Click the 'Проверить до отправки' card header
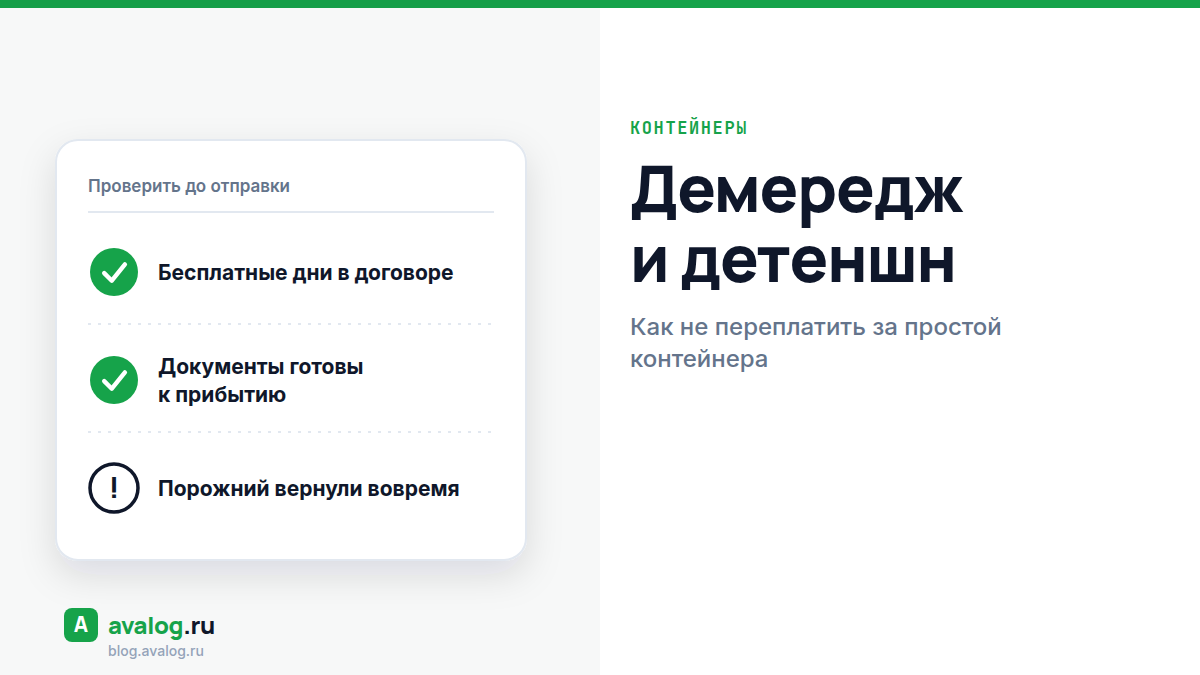Image resolution: width=1200 pixels, height=675 pixels. point(189,186)
